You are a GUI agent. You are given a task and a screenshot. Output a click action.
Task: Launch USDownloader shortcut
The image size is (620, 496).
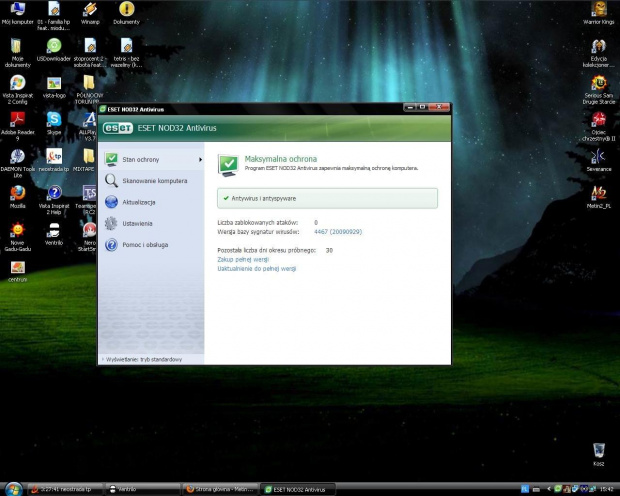pos(54,50)
